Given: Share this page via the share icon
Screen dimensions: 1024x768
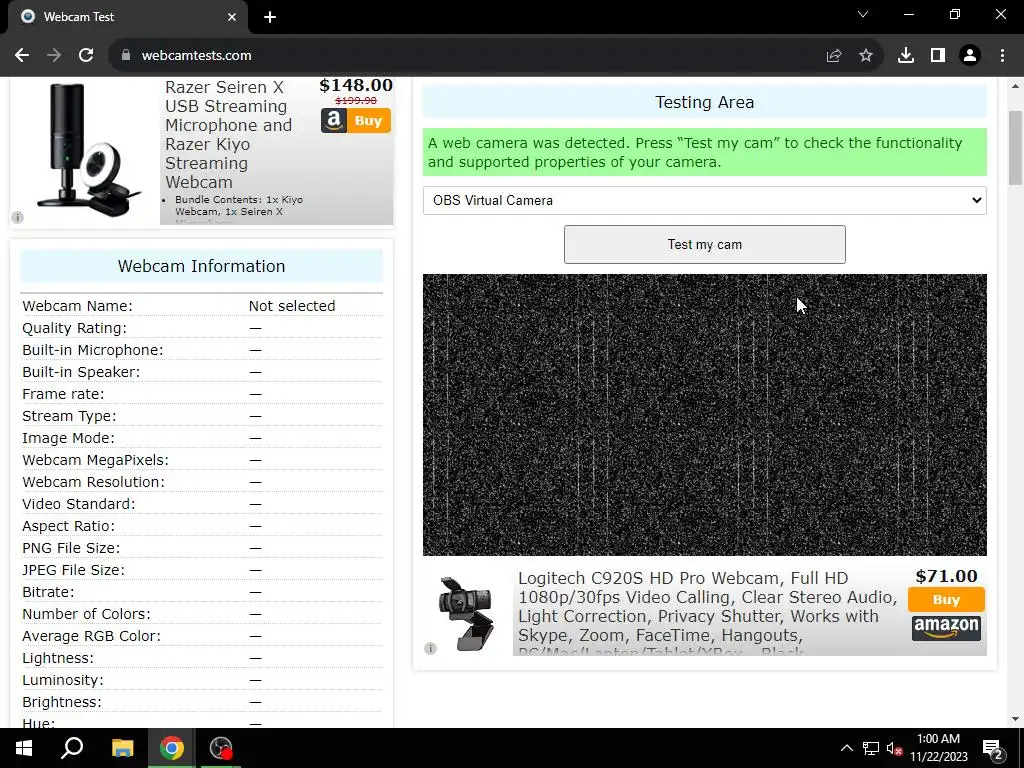Looking at the screenshot, I should 834,56.
